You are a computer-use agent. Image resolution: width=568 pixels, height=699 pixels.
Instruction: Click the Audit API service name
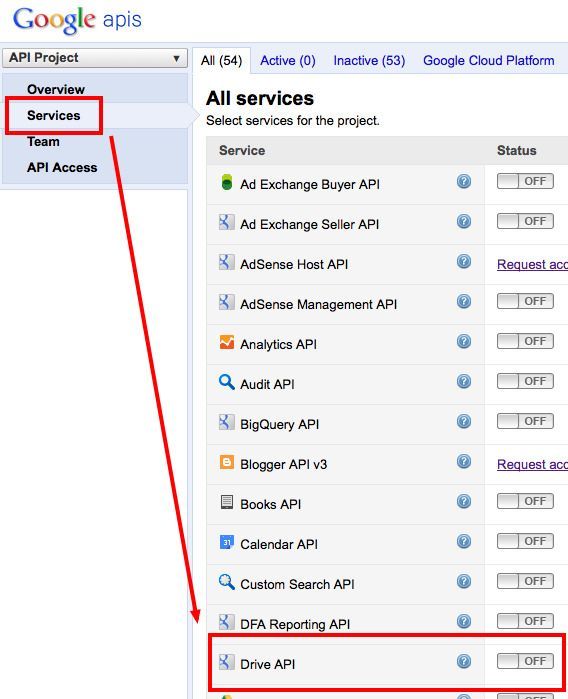267,384
